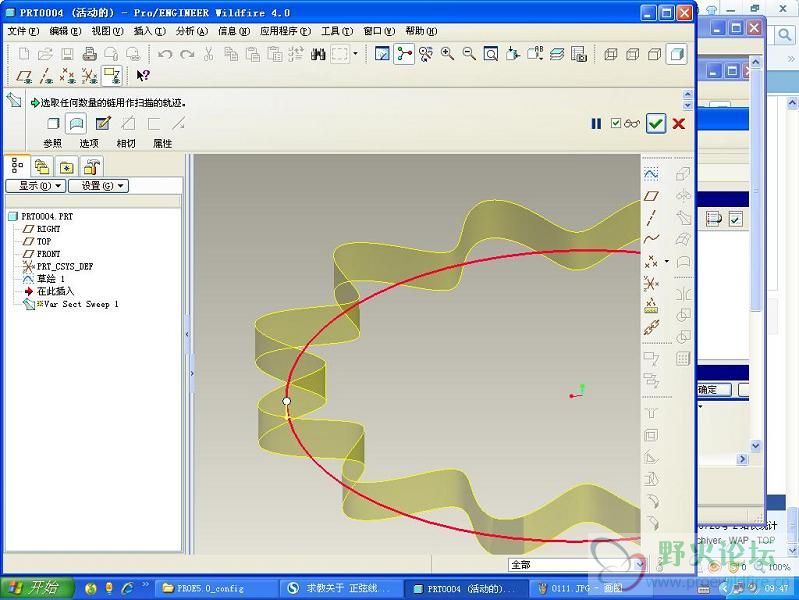Pause the sweep feature tool

(x=596, y=123)
